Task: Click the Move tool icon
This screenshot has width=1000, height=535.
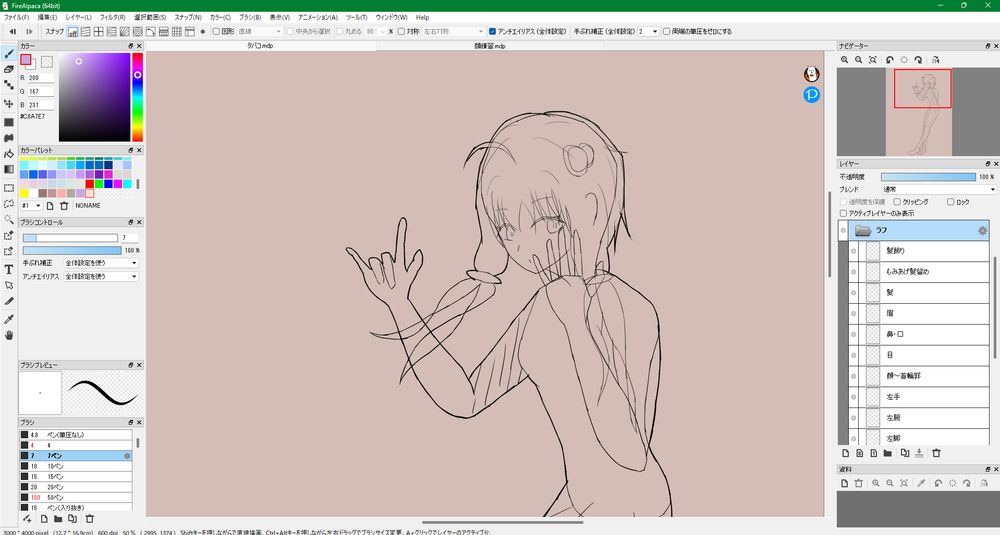Action: click(9, 103)
